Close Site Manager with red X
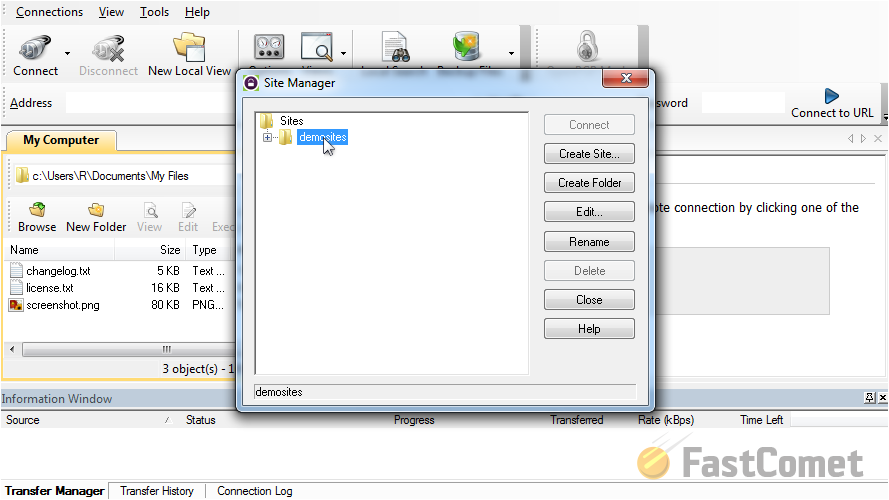889x500 pixels. (x=625, y=78)
